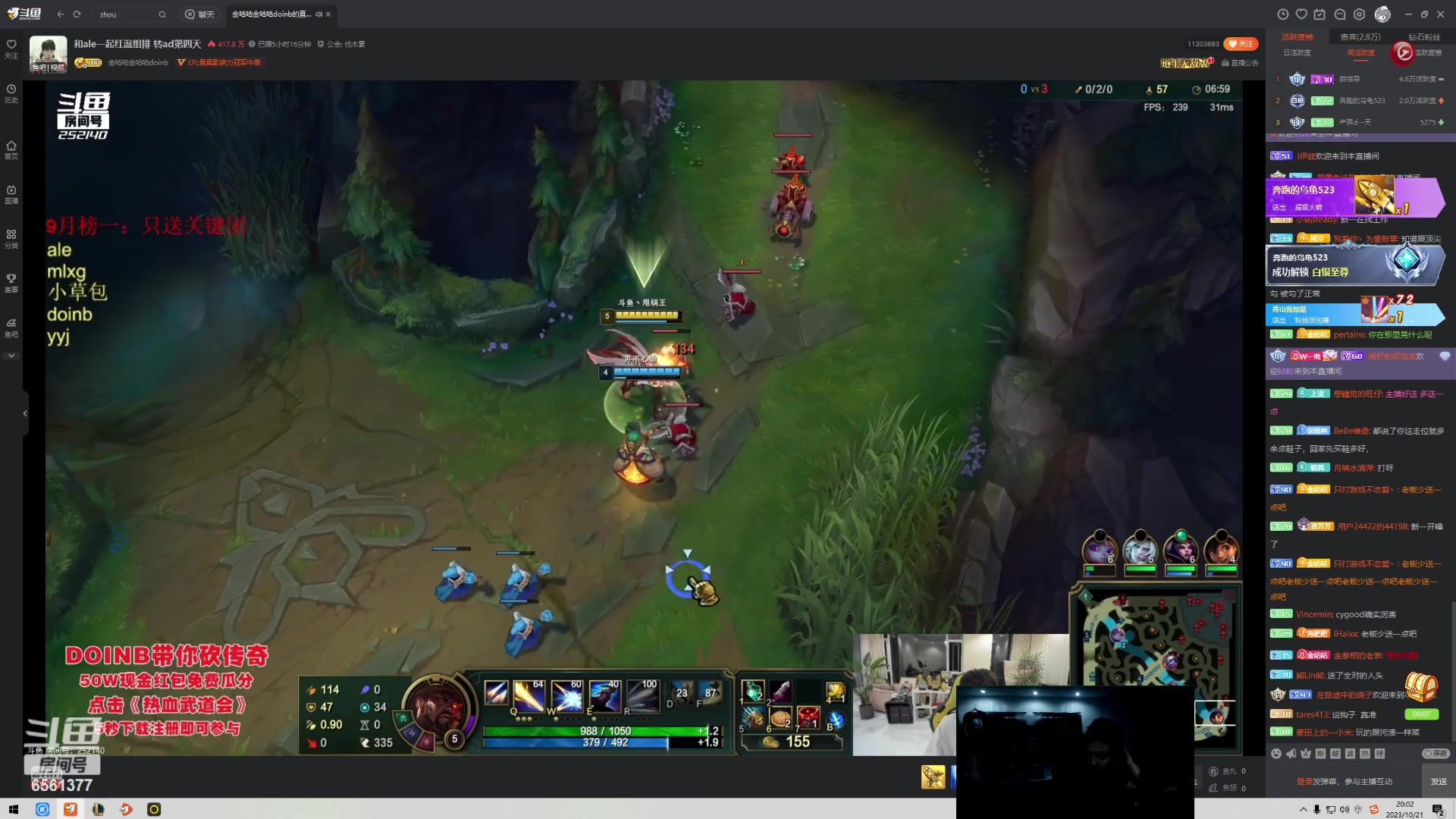Close the doinb live room tab

click(328, 14)
